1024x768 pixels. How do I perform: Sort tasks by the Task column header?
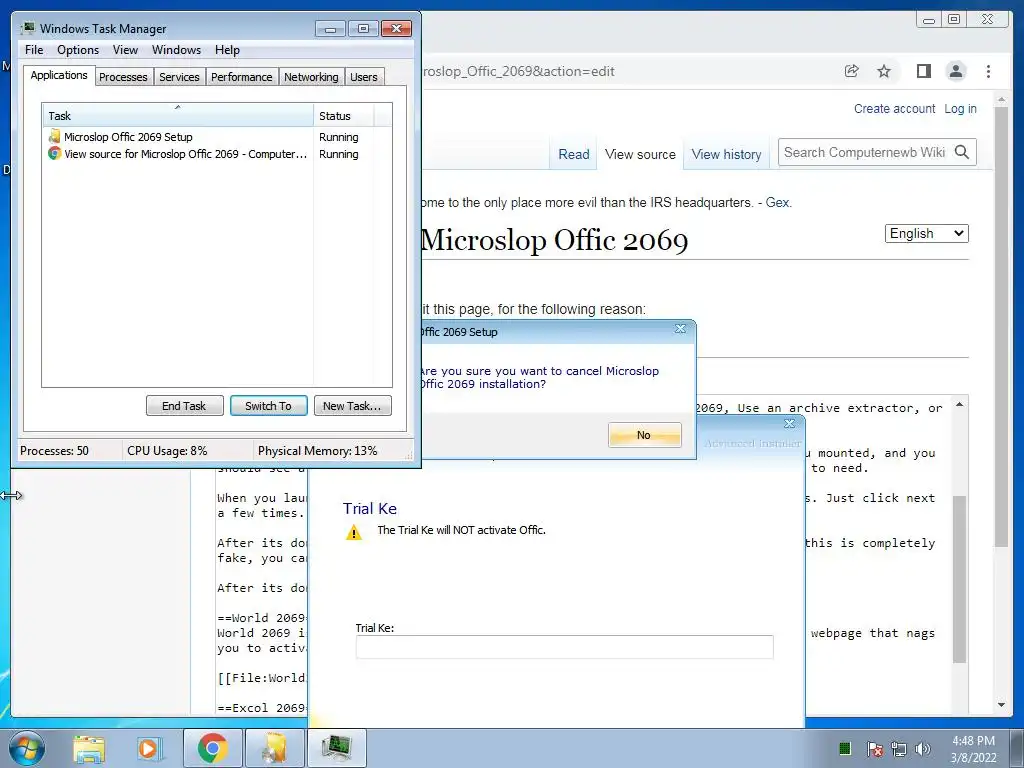click(178, 116)
